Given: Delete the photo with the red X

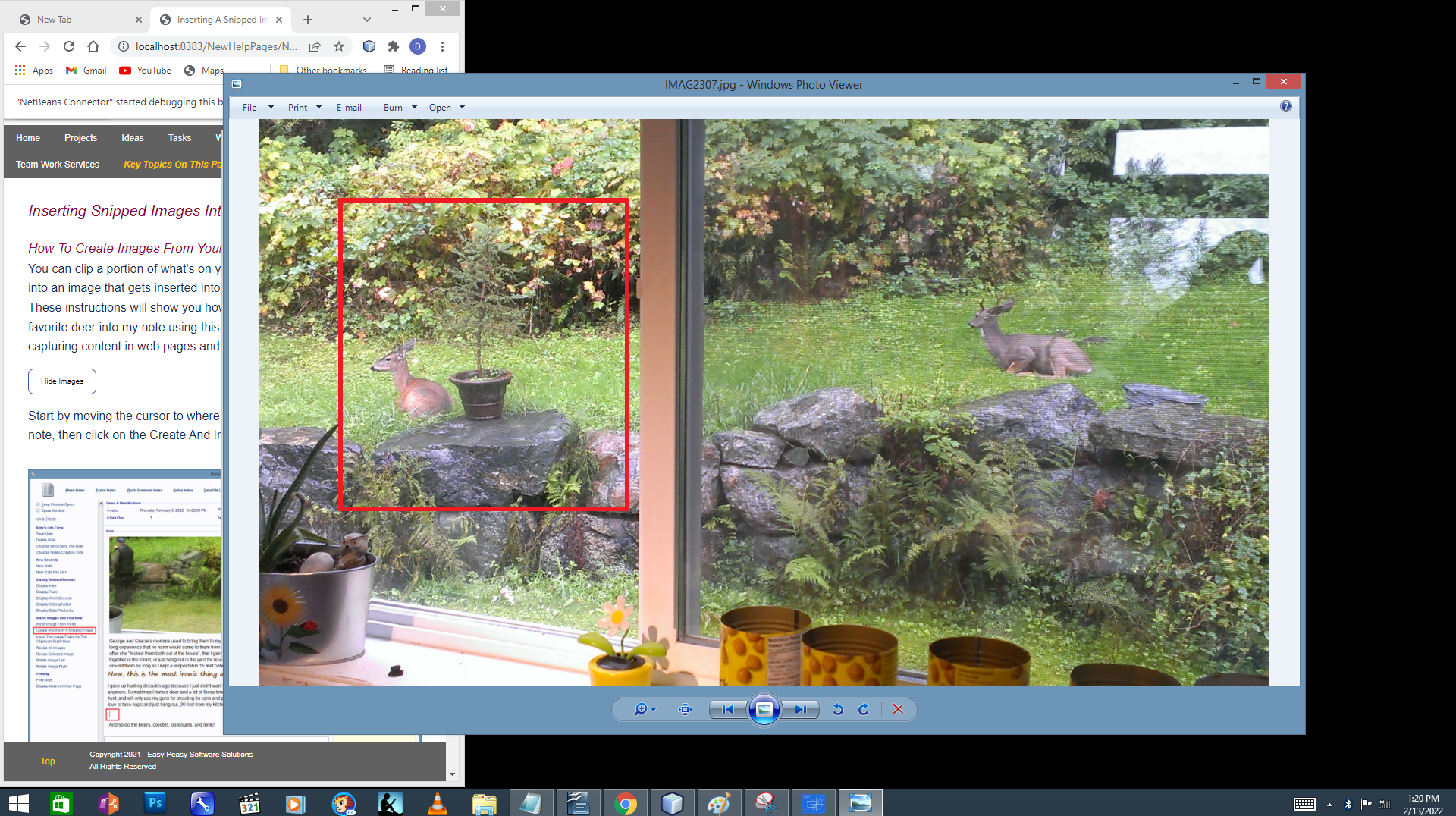Looking at the screenshot, I should (898, 709).
